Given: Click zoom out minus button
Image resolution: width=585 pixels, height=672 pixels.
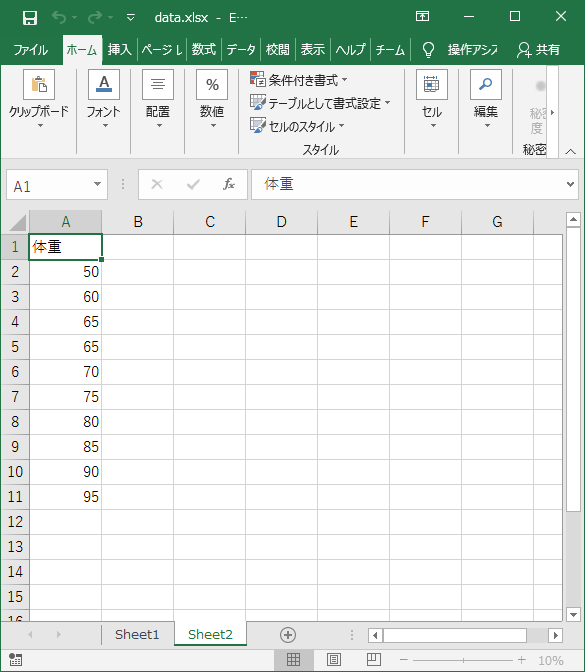Looking at the screenshot, I should pyautogui.click(x=404, y=660).
